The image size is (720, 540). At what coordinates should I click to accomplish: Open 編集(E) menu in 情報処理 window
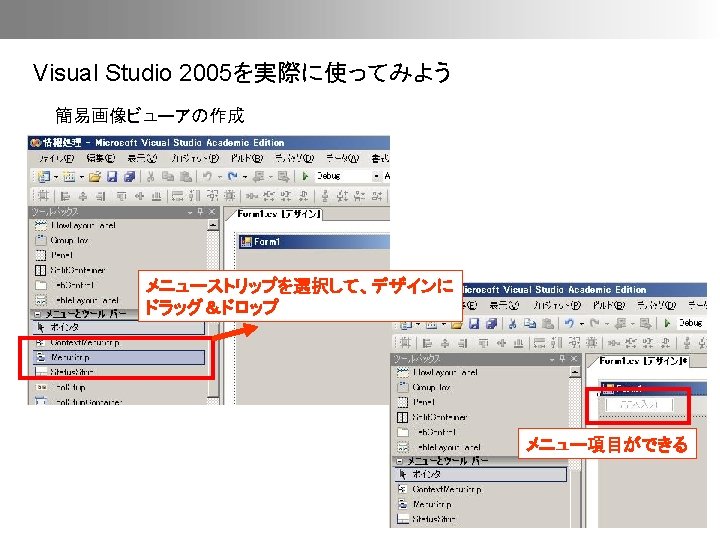101,158
